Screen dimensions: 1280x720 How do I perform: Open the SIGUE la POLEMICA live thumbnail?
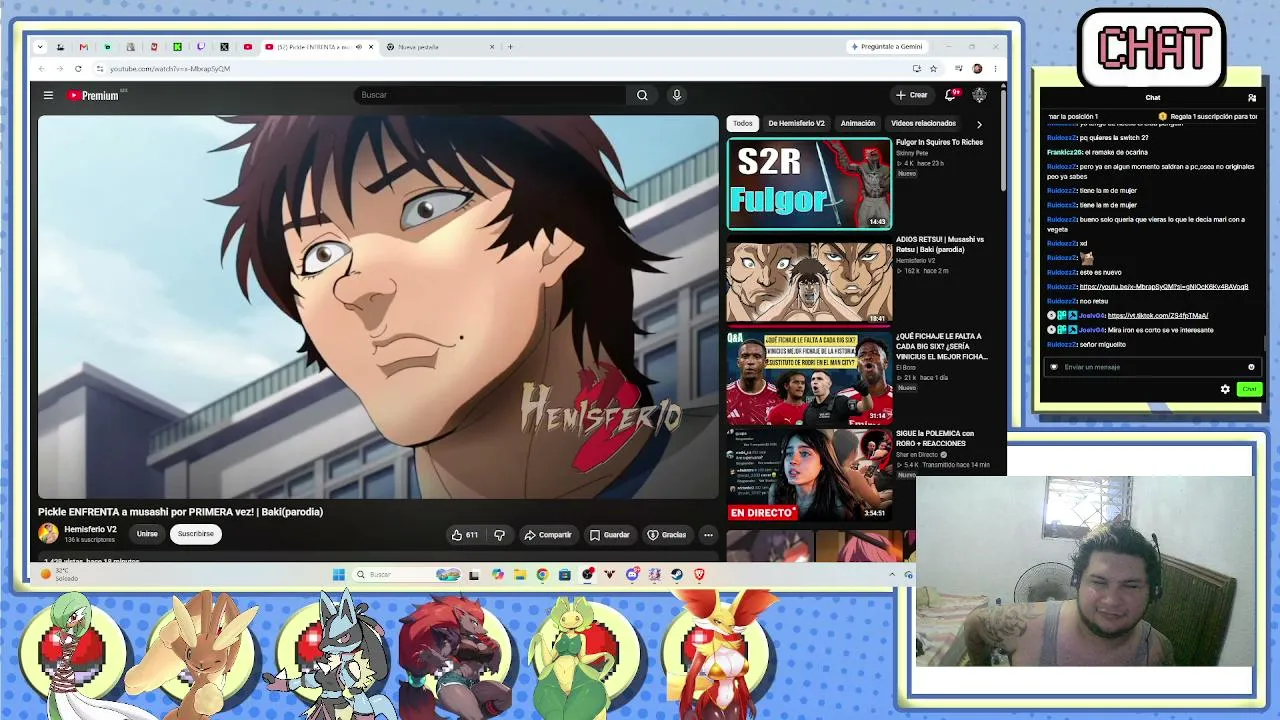(809, 475)
